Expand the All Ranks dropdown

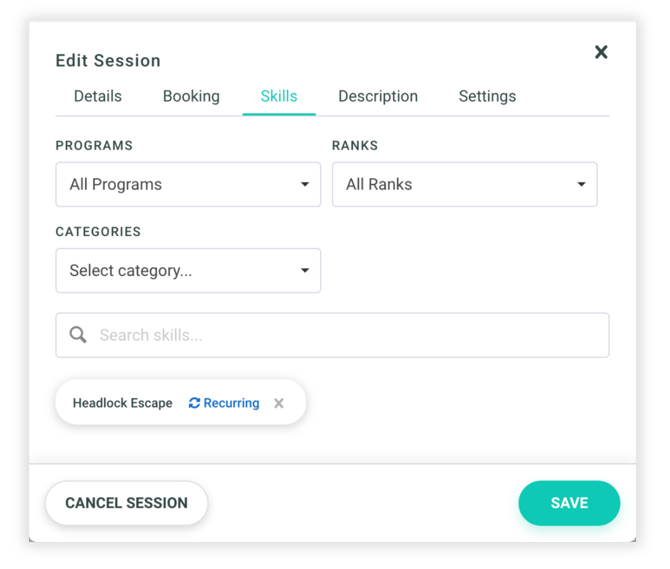pyautogui.click(x=464, y=185)
